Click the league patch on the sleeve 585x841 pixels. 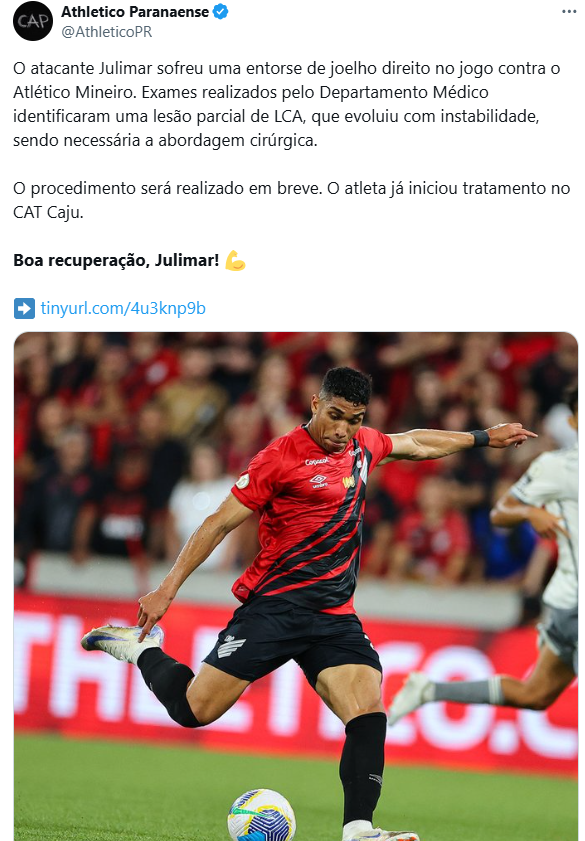point(243,481)
